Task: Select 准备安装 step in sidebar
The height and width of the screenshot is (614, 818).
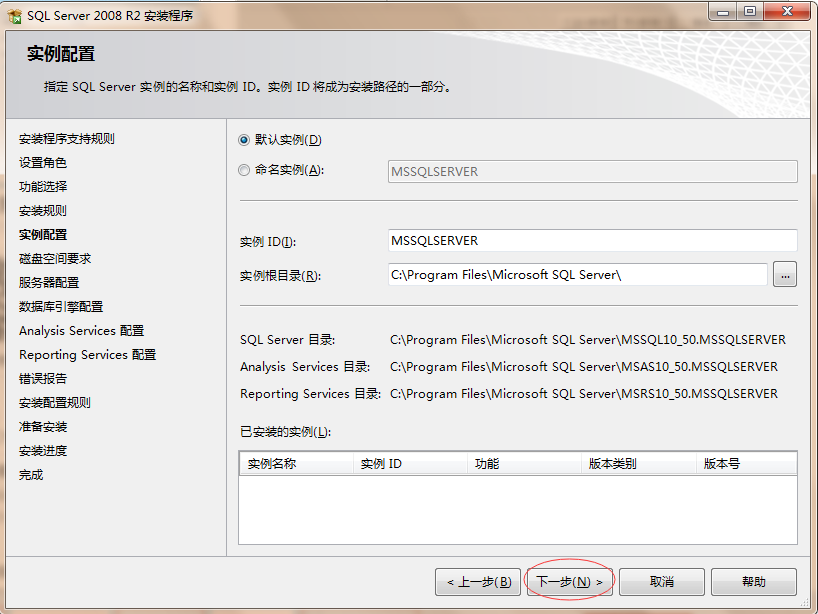Action: click(x=43, y=427)
